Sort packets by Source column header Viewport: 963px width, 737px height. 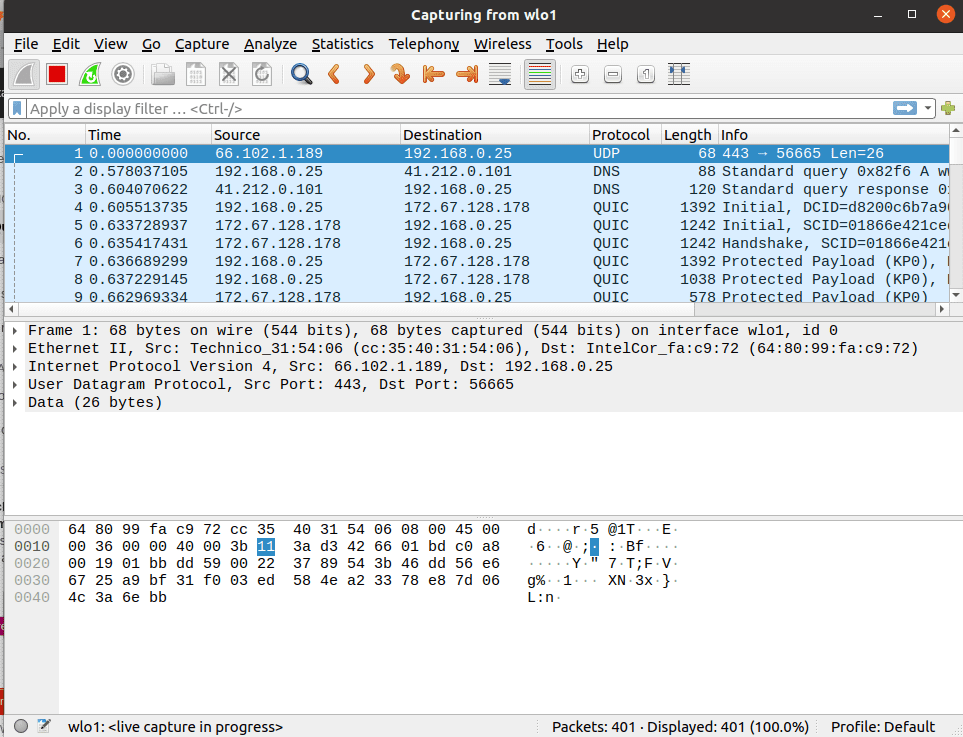click(305, 135)
